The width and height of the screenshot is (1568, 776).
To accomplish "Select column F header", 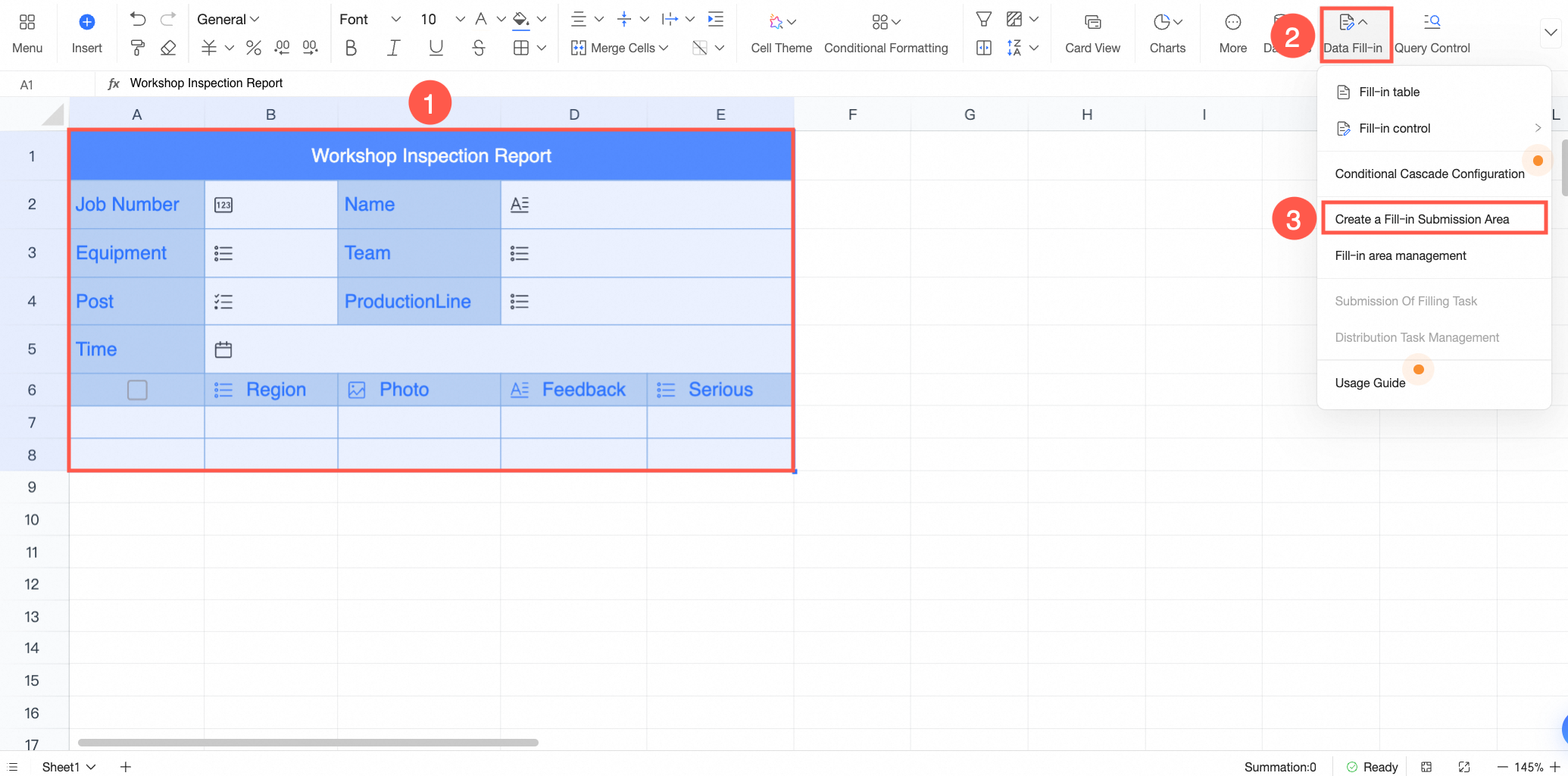I will (852, 114).
